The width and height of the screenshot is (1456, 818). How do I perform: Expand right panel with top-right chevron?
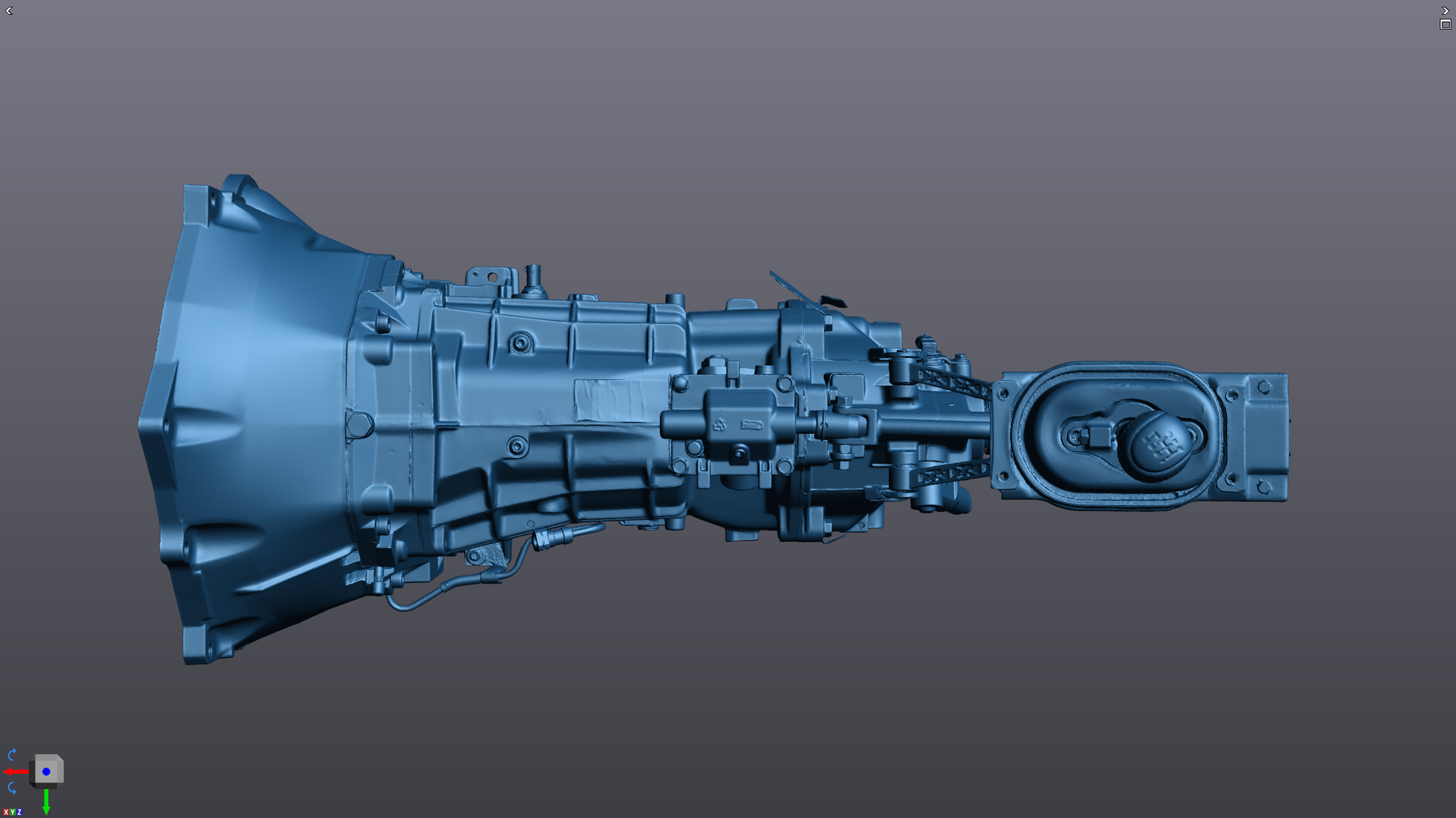1446,10
